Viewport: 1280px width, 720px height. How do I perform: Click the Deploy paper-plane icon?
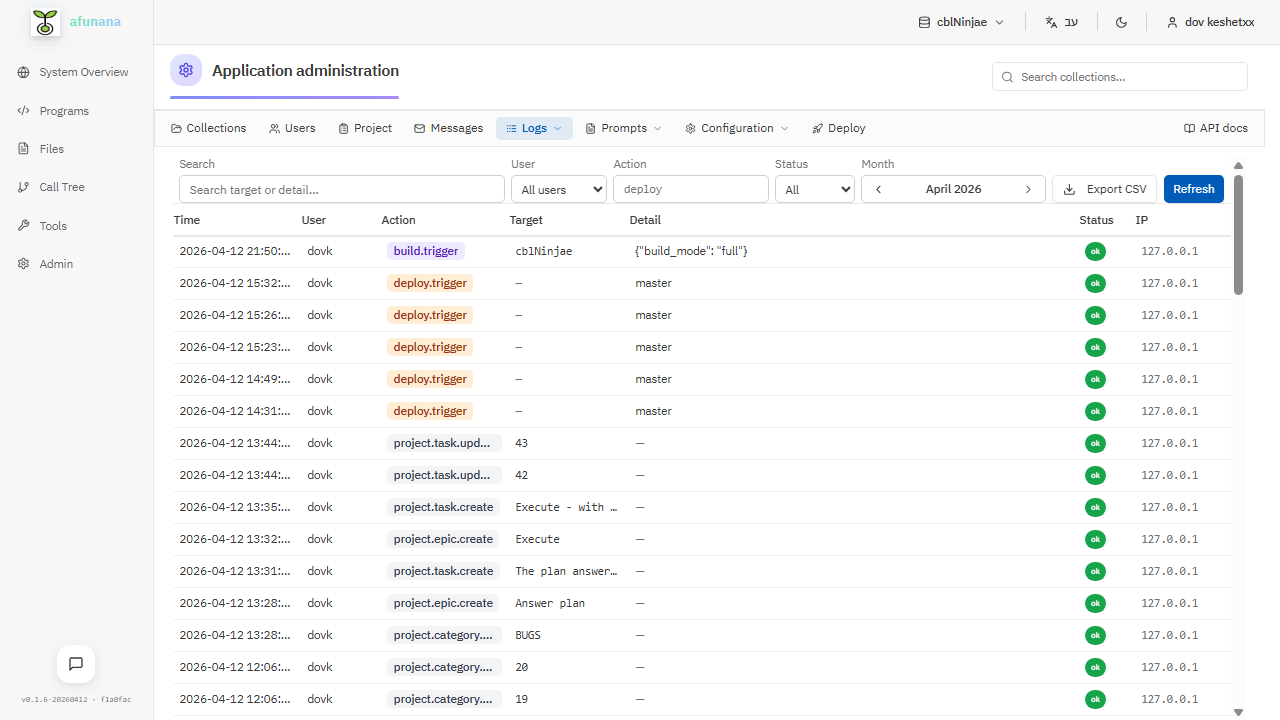point(817,128)
